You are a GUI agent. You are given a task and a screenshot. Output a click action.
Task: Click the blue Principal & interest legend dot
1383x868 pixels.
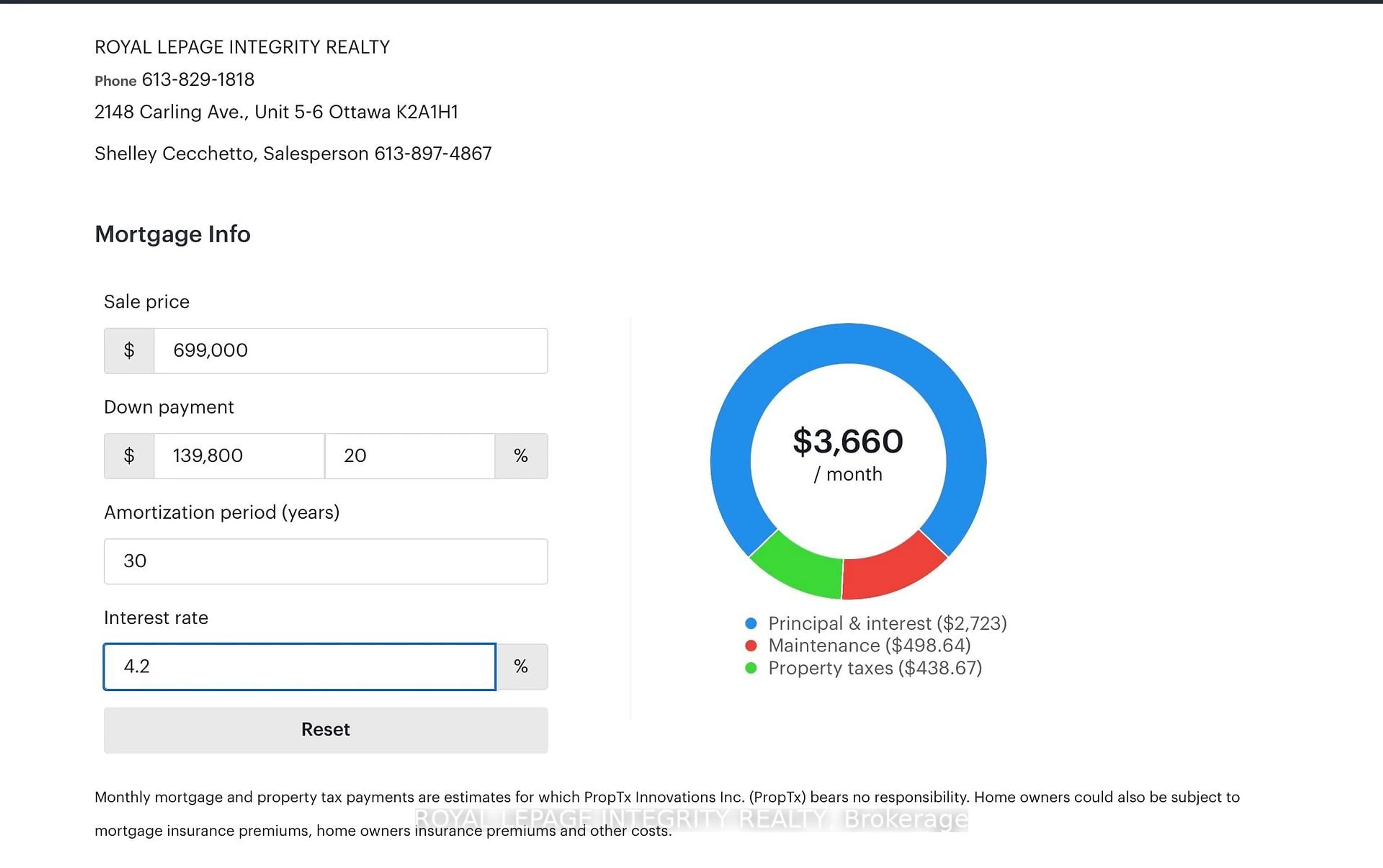click(x=751, y=623)
